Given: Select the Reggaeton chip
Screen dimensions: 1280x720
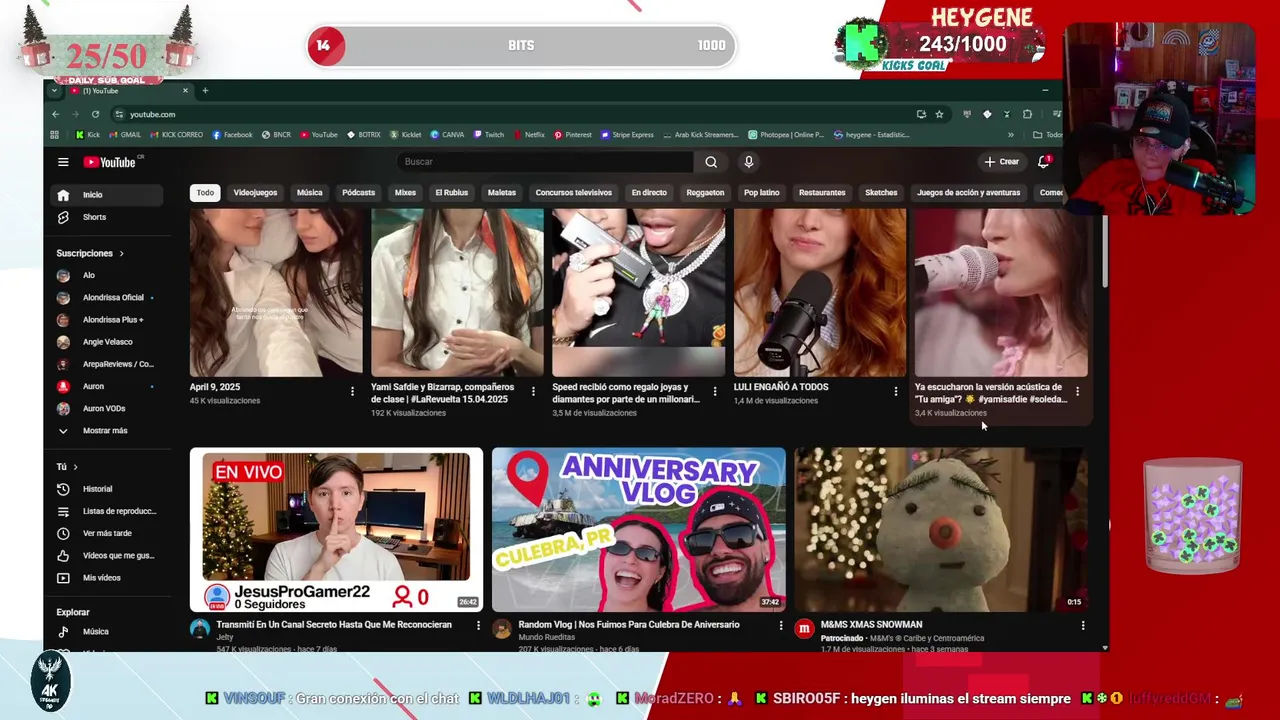Looking at the screenshot, I should [705, 193].
